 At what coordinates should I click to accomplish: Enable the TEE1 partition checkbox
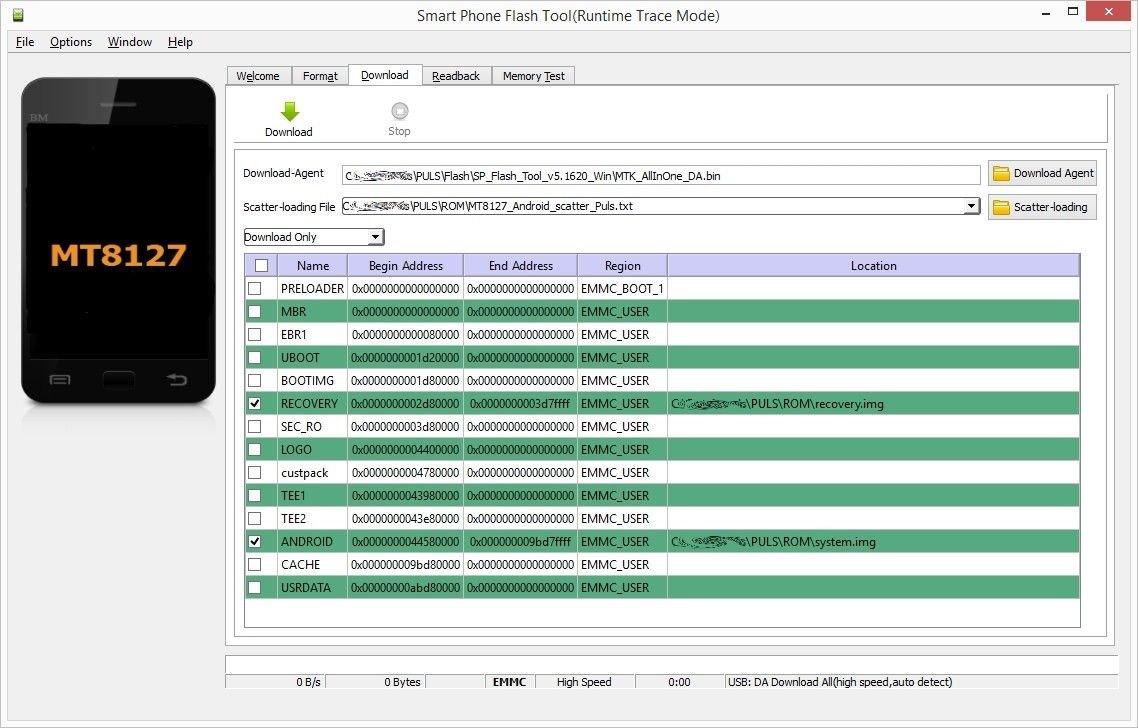click(x=255, y=496)
